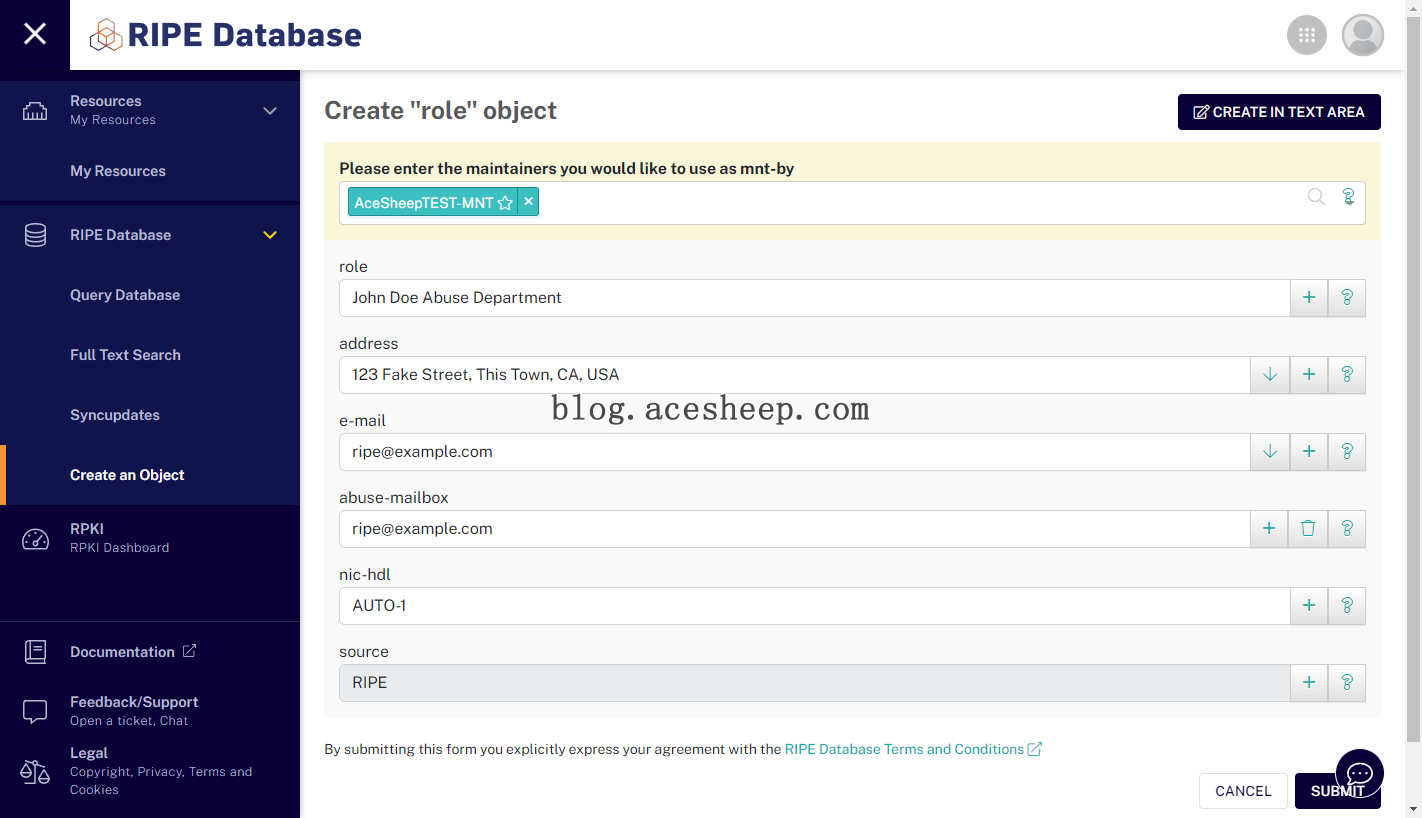The height and width of the screenshot is (818, 1422).
Task: Show help for abuse-mailbox field
Action: (x=1347, y=529)
